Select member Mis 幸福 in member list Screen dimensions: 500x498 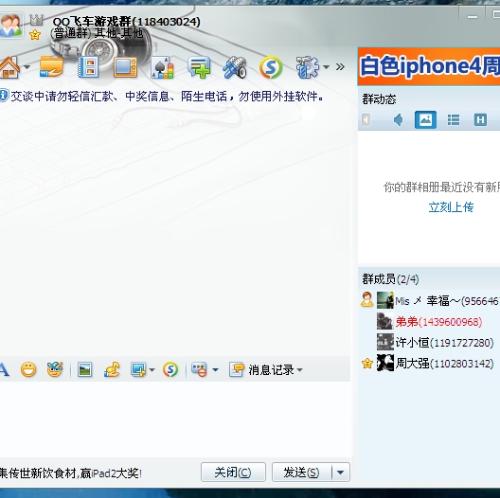(x=430, y=301)
